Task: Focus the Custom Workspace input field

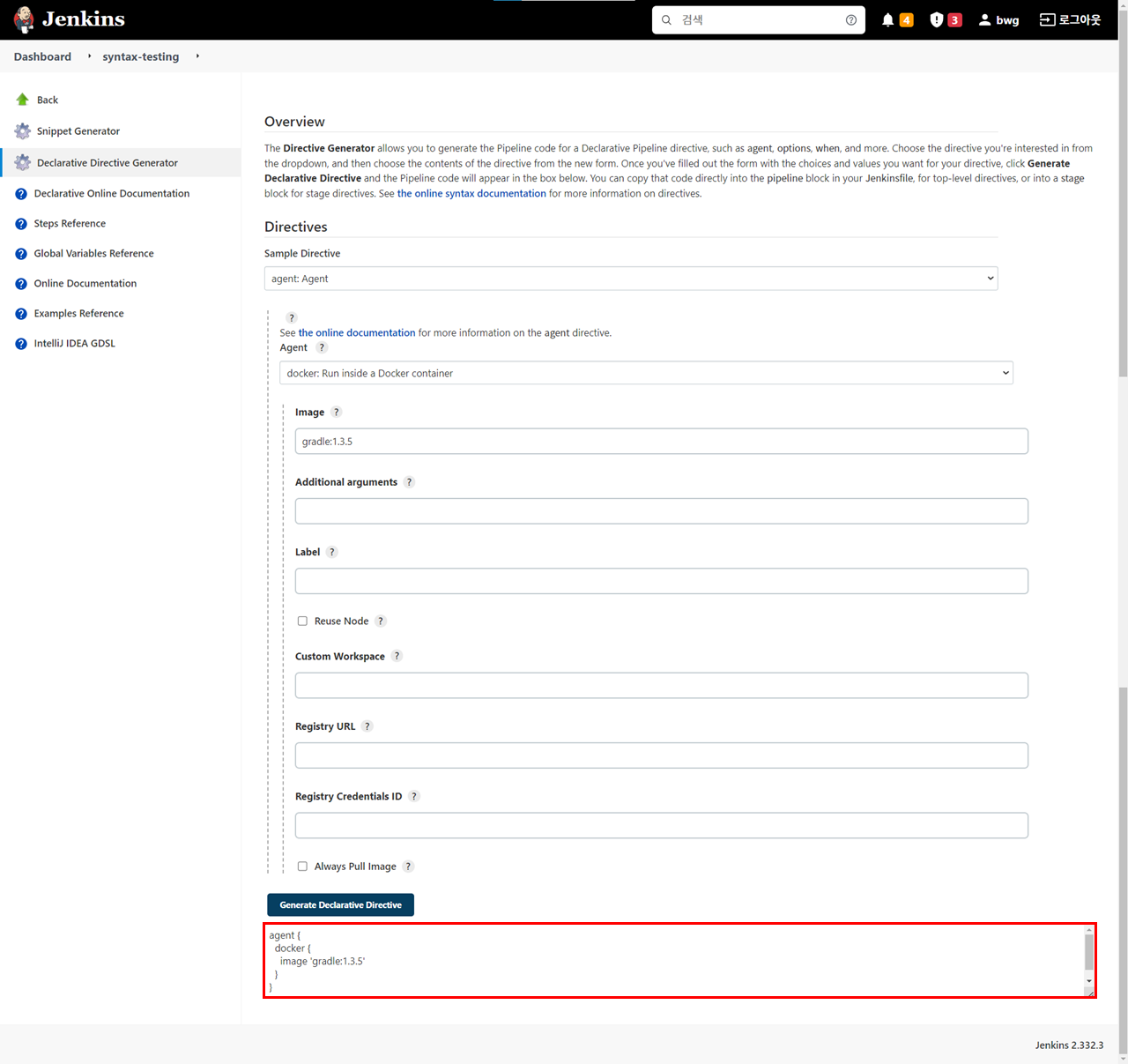Action: click(x=661, y=686)
